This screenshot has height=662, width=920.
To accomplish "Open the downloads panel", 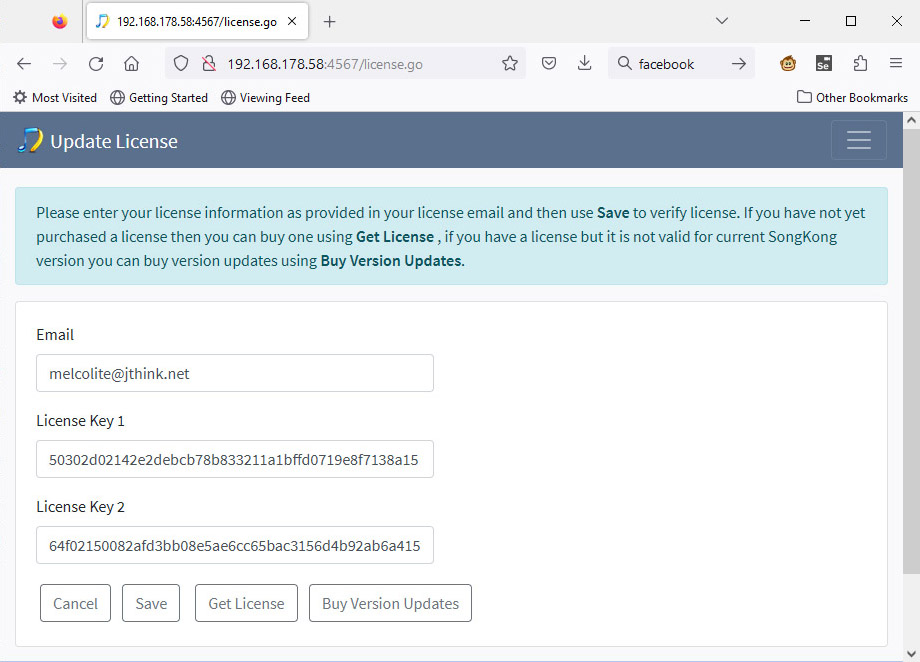I will 584,63.
